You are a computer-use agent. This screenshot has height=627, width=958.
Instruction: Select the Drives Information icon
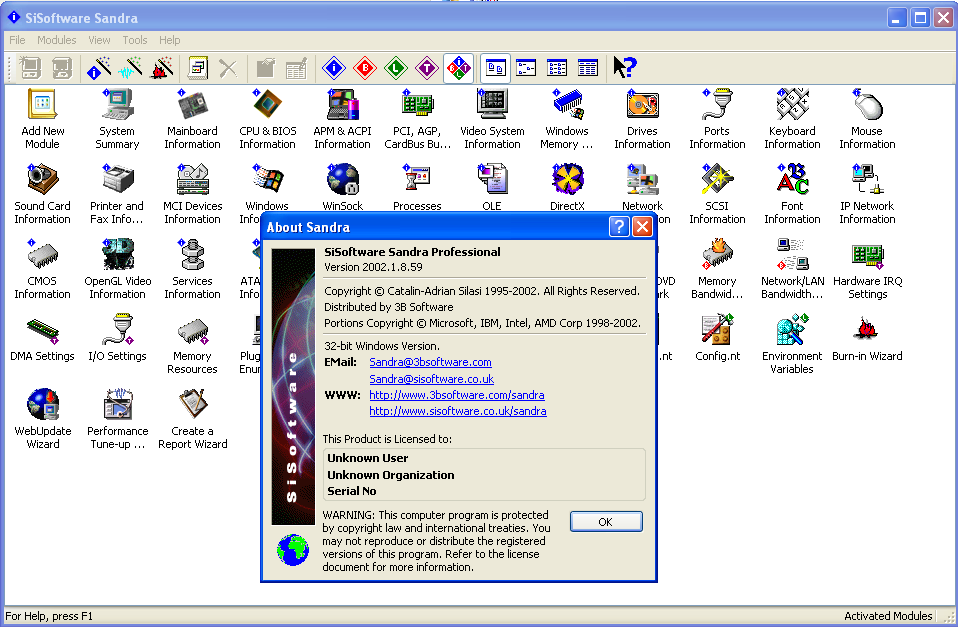642,105
